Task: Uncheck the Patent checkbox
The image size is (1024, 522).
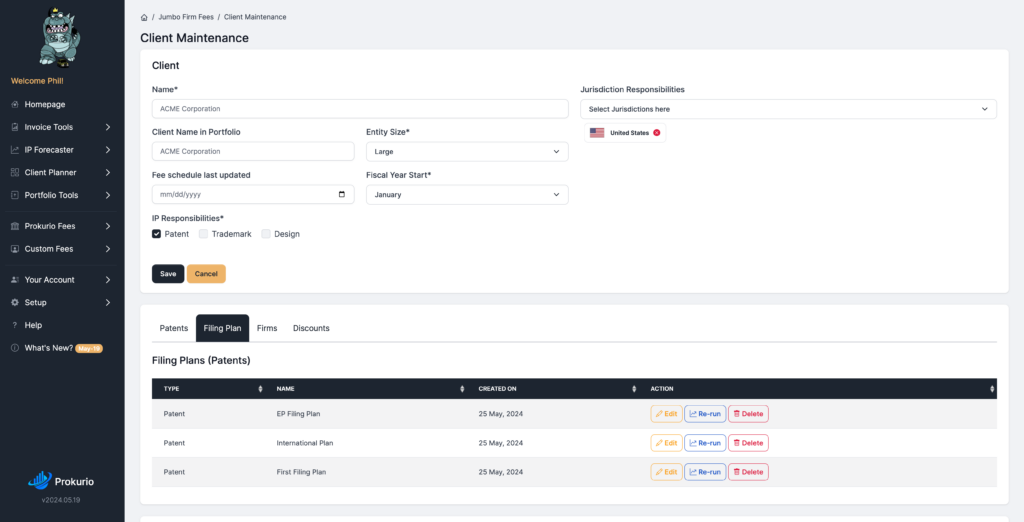Action: 156,234
